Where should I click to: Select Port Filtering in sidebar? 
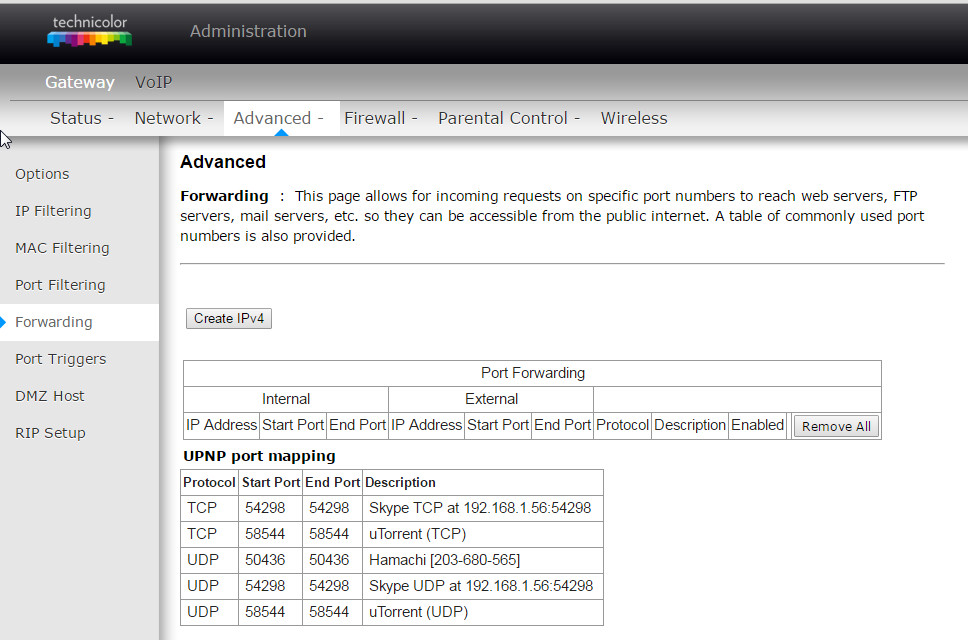(60, 285)
